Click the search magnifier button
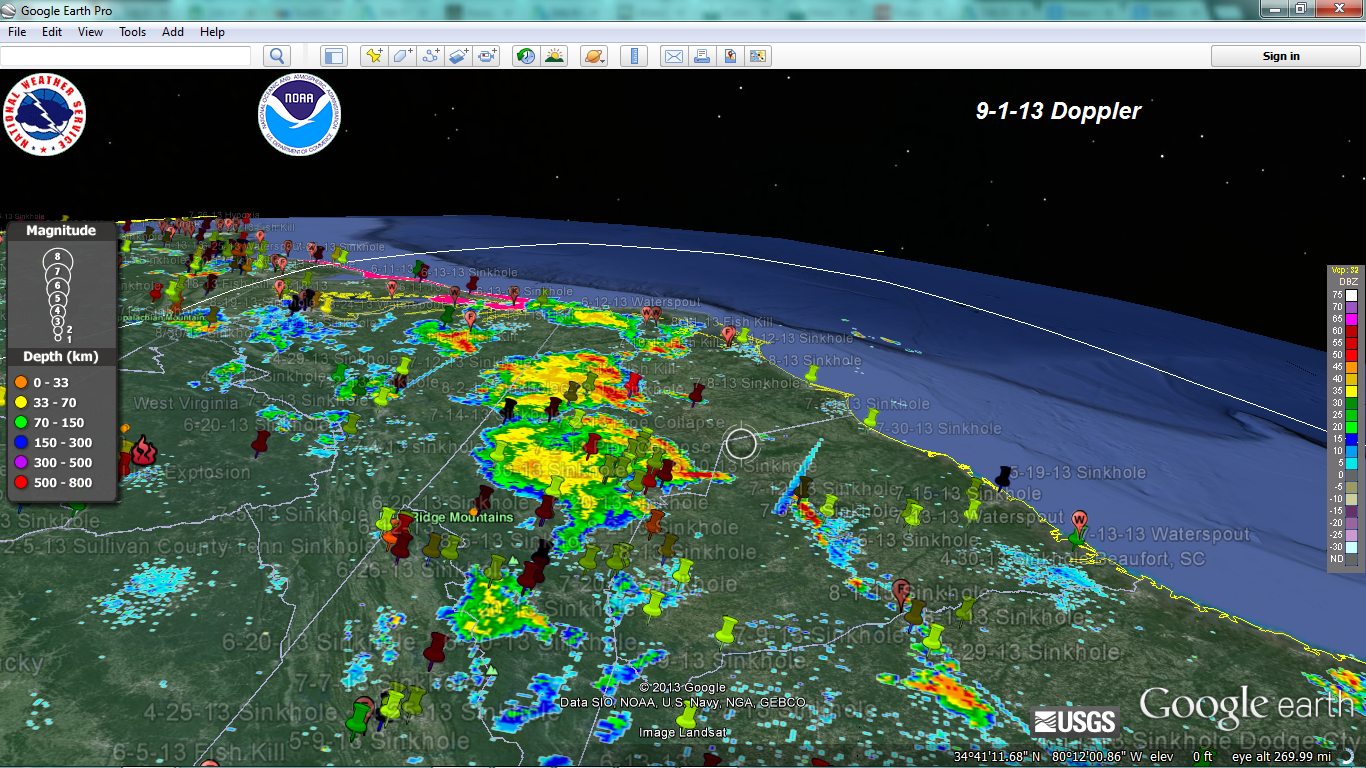This screenshot has height=768, width=1366. point(277,56)
